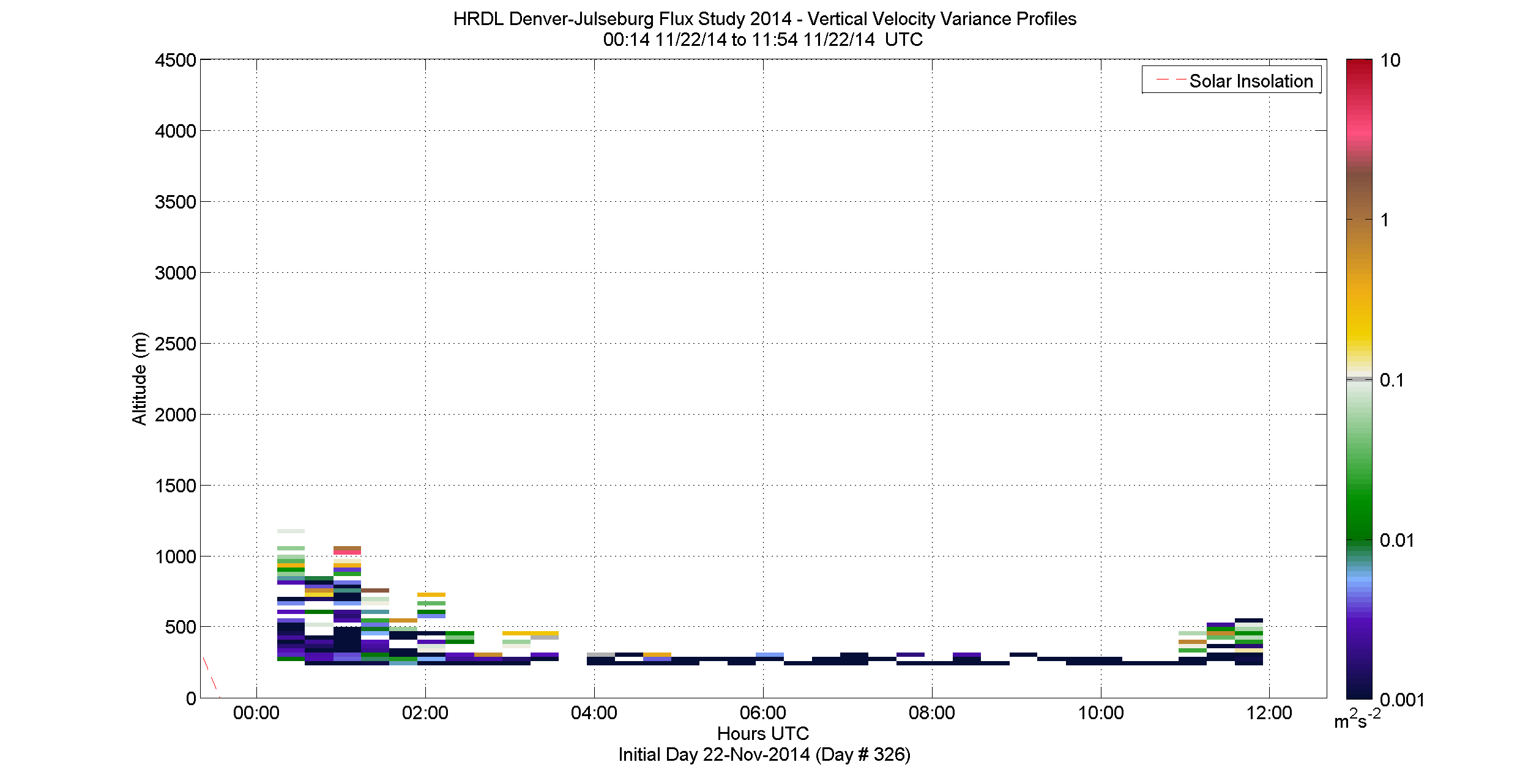Click the dashed line sample in the legend

[1170, 80]
